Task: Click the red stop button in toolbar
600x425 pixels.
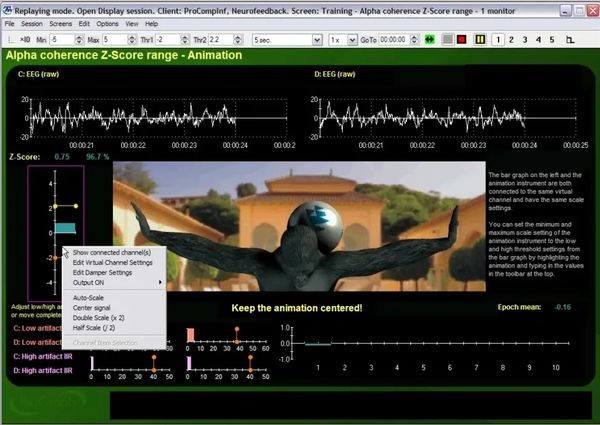Action: coord(461,39)
